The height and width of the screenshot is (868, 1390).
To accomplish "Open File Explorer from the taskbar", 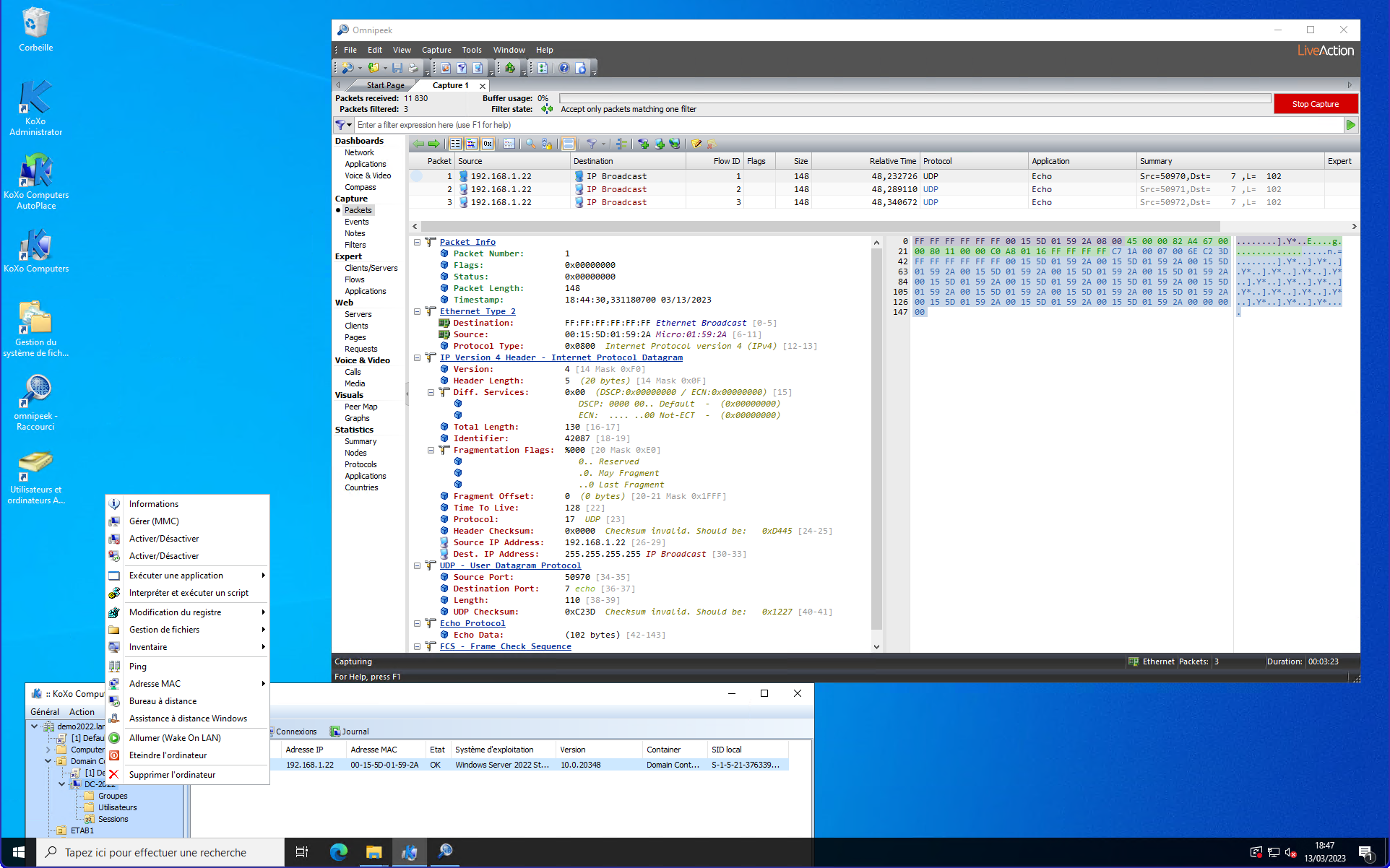I will (374, 852).
